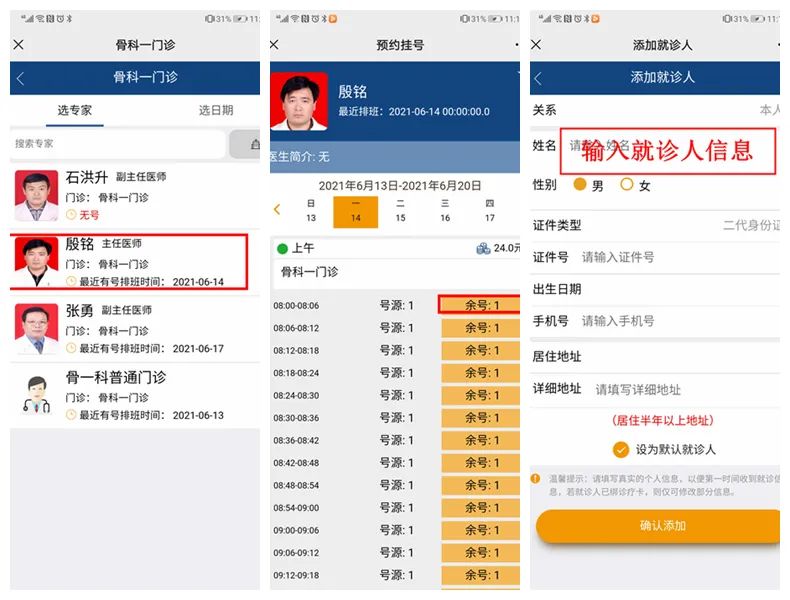
Task: Select date 四 17
Action: tap(490, 211)
